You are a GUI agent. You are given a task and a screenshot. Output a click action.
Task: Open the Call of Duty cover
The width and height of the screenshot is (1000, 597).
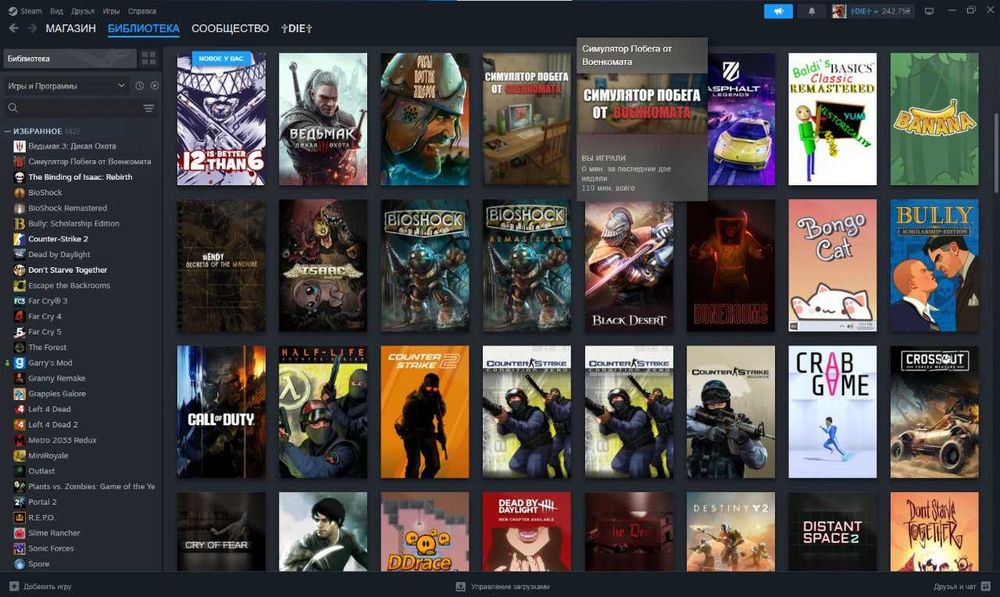[221, 412]
